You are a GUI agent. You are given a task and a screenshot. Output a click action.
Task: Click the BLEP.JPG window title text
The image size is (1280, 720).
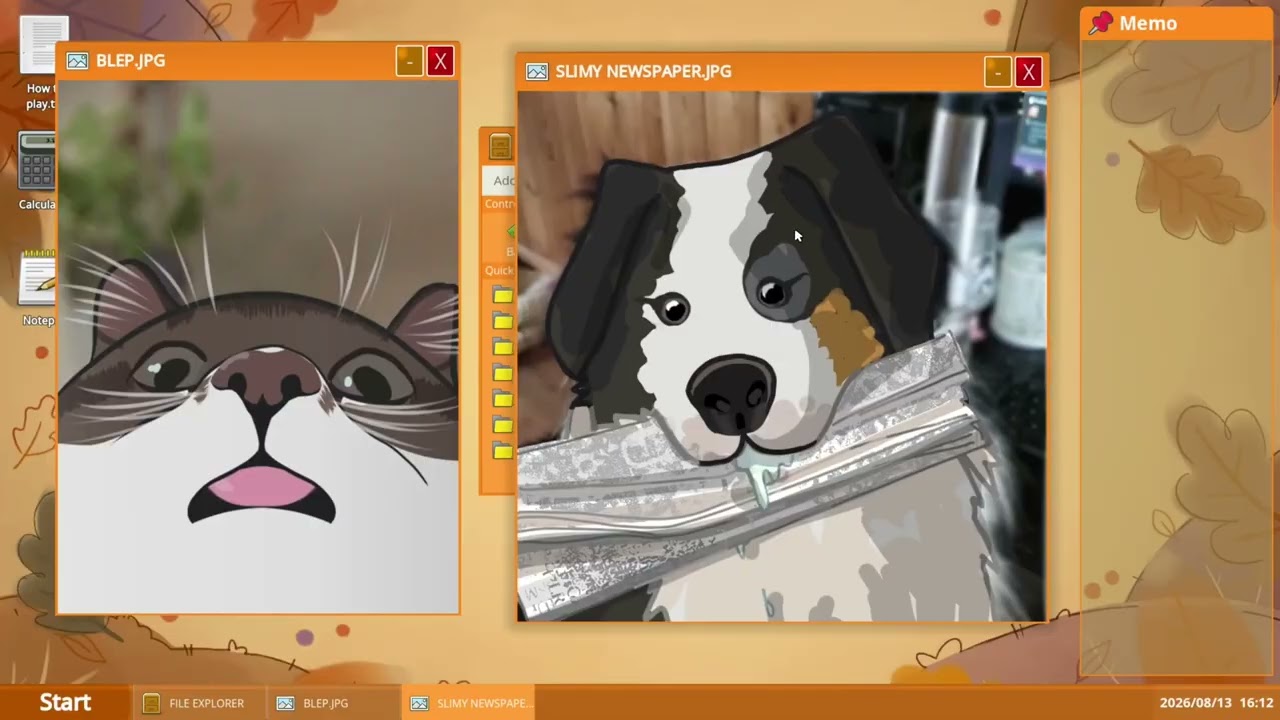coord(130,61)
